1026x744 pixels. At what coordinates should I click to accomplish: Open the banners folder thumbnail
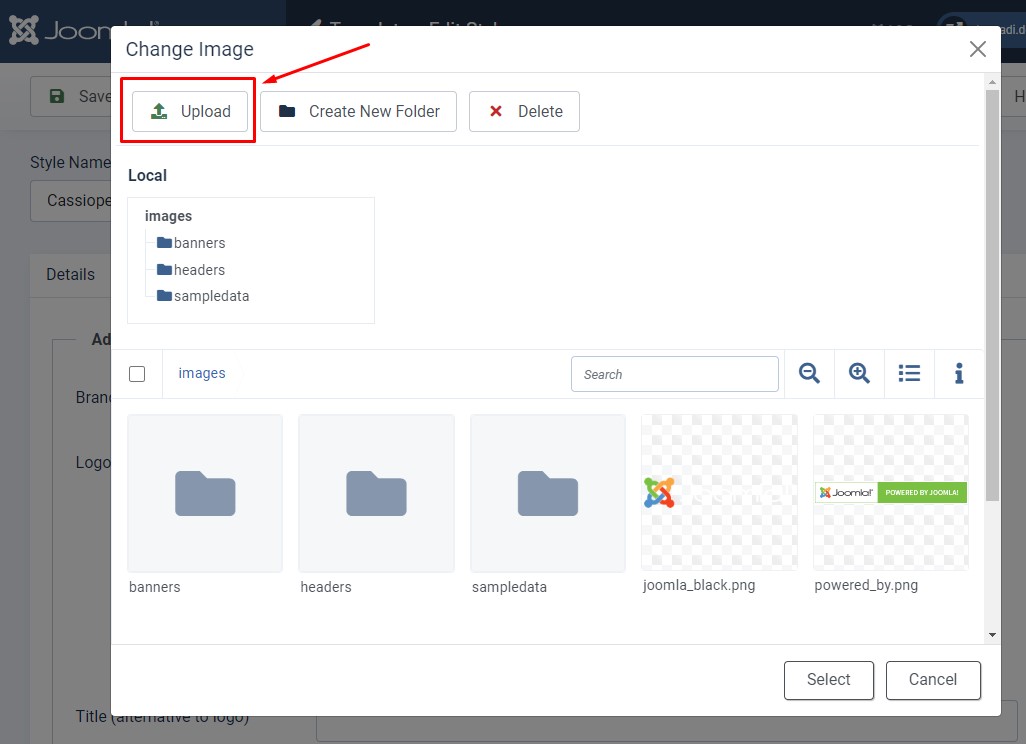coord(205,493)
